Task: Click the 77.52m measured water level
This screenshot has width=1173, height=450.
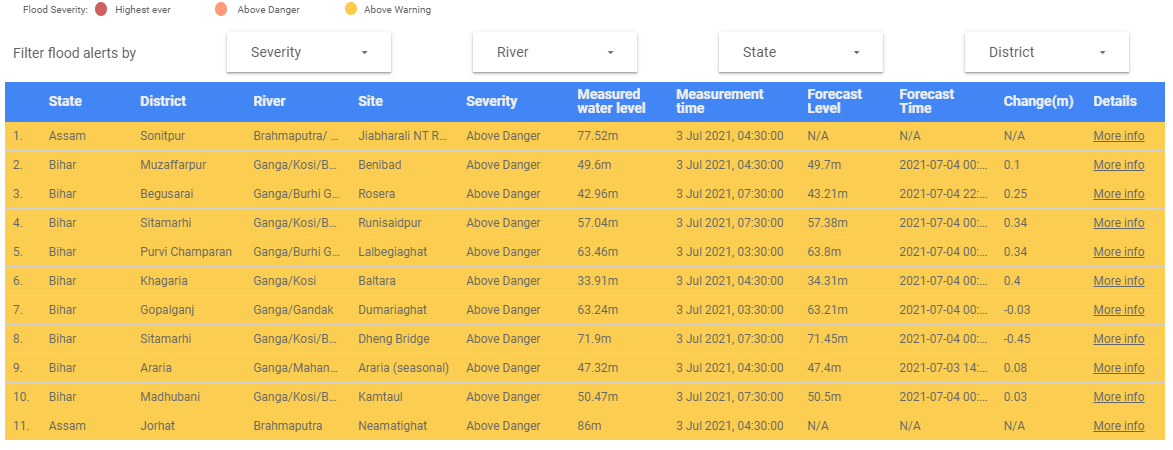Action: pyautogui.click(x=597, y=136)
